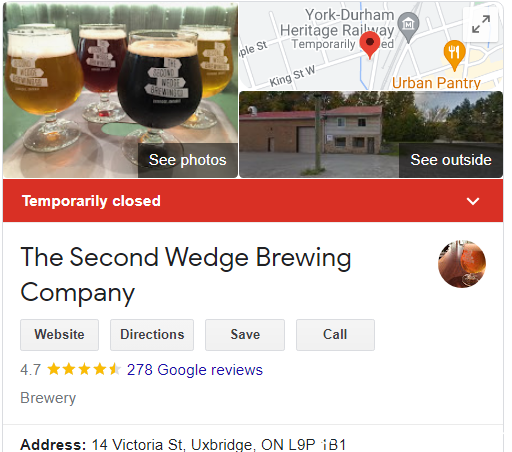Select the Urban Pantry restaurant marker

point(454,55)
